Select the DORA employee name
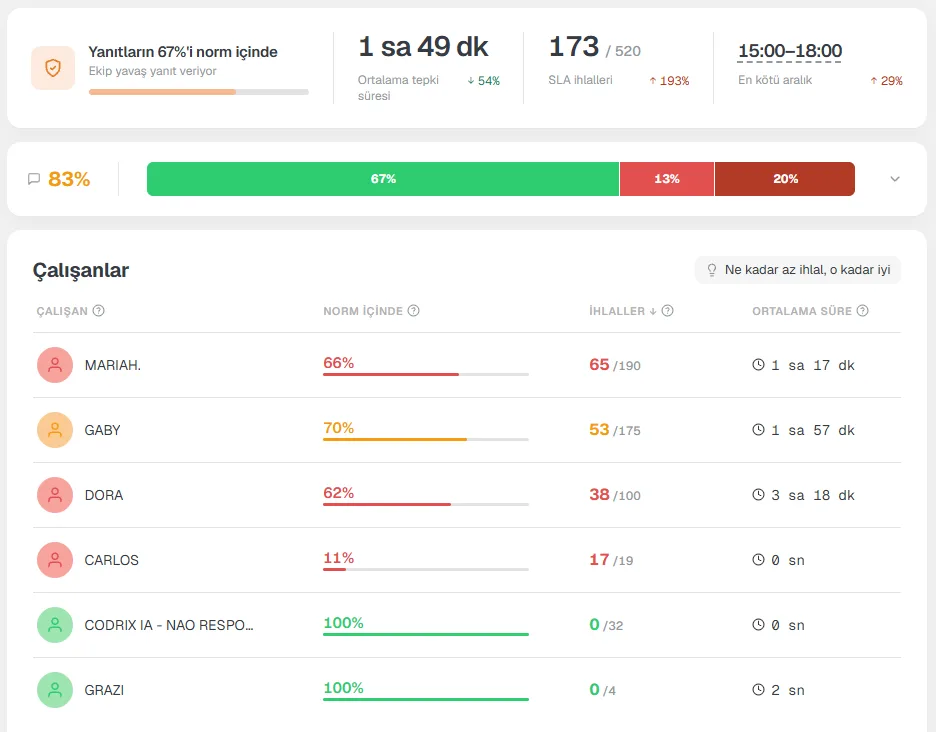 104,496
